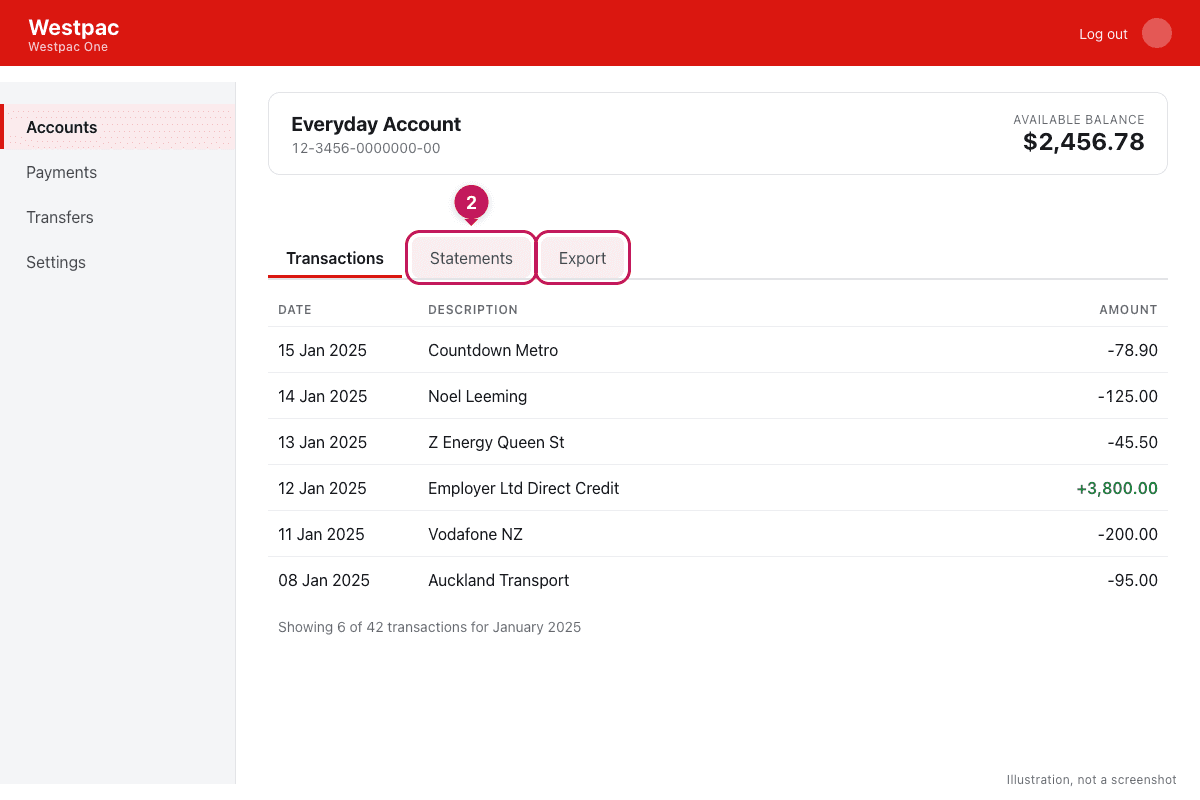Screen dimensions: 1200x800
Task: Select the Vodafone NZ transaction
Action: 718,534
